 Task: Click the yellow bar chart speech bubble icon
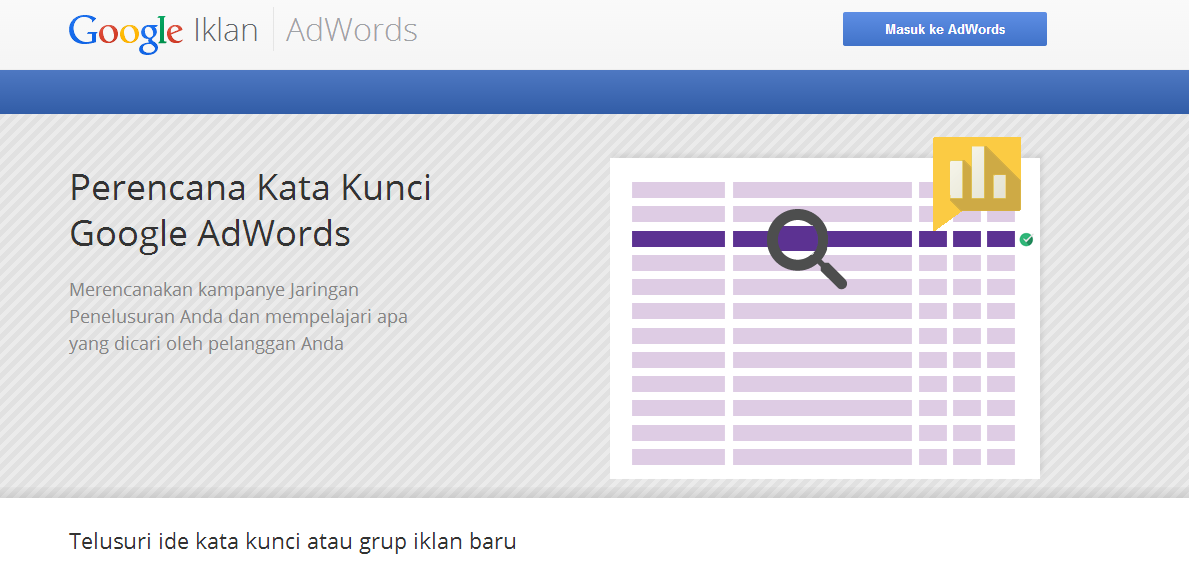(977, 182)
